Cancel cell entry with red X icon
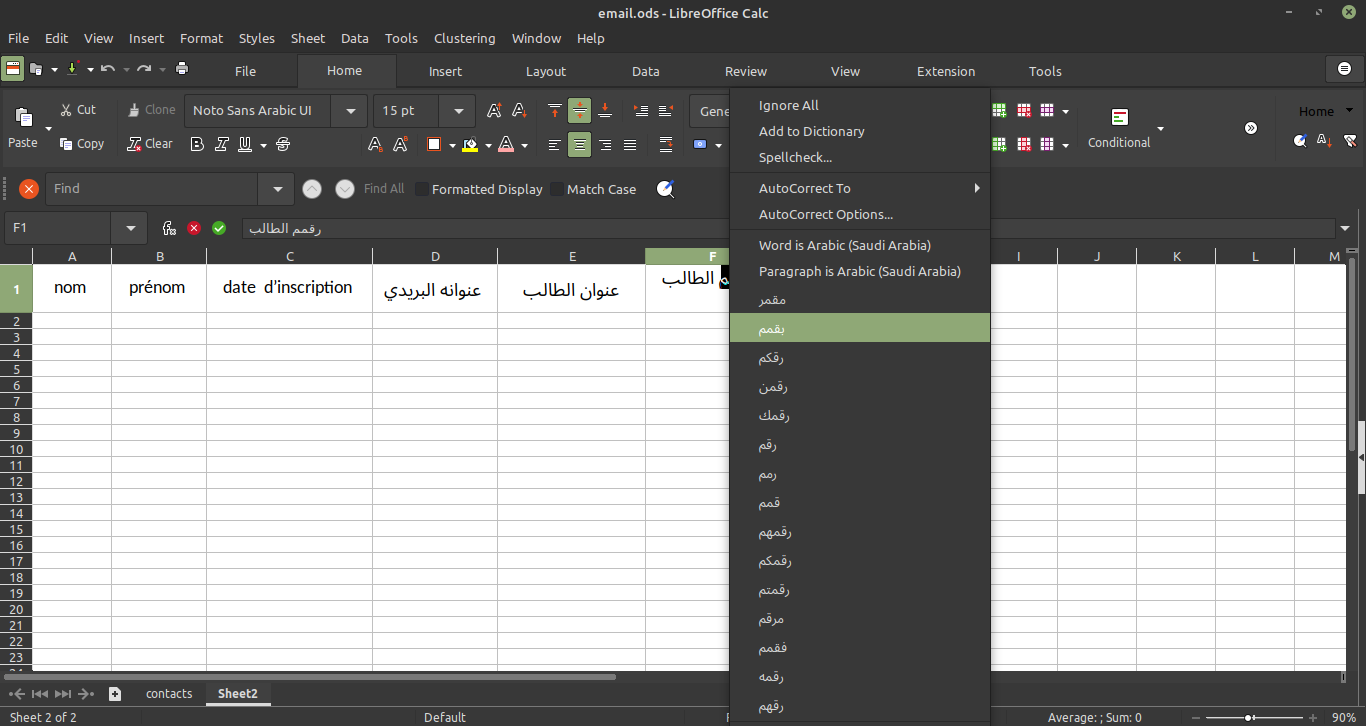The width and height of the screenshot is (1366, 726). click(x=194, y=228)
